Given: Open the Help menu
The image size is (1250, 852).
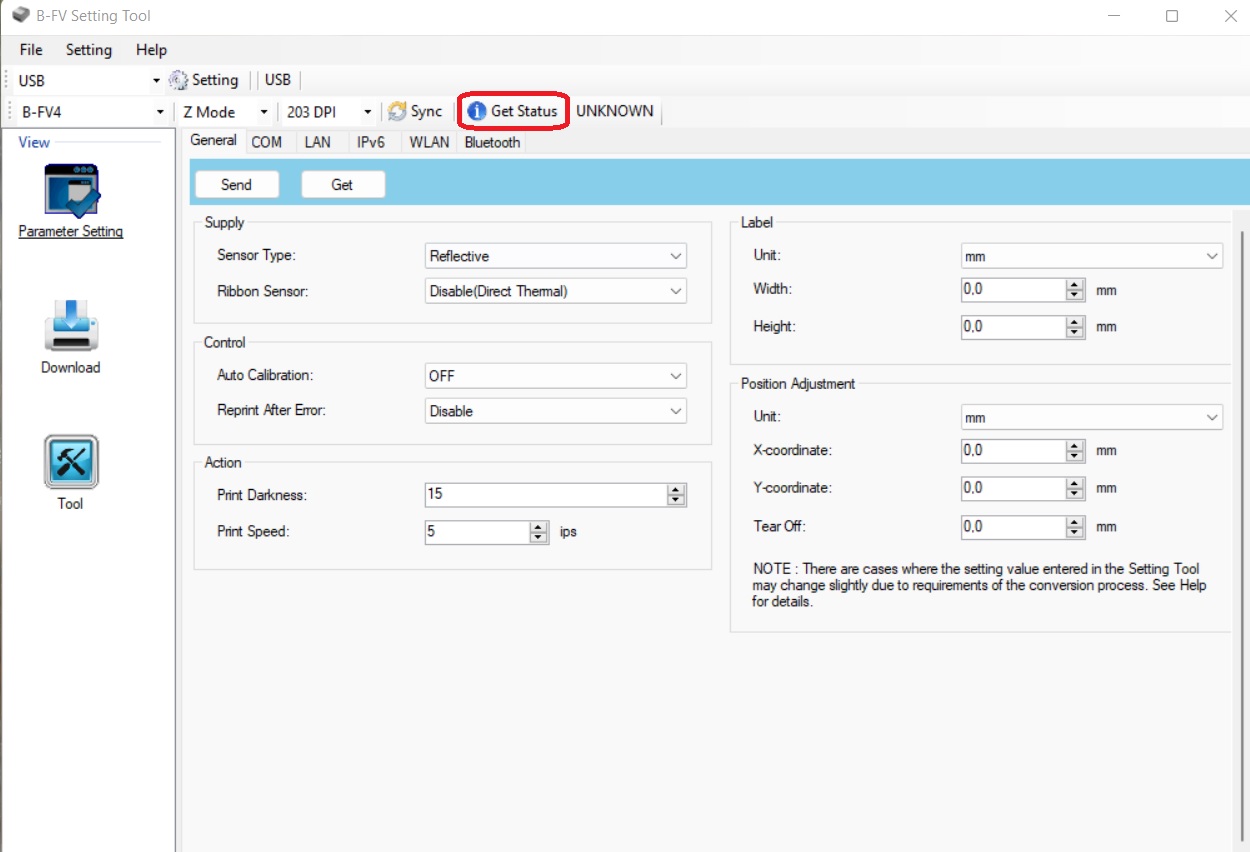Looking at the screenshot, I should point(152,50).
